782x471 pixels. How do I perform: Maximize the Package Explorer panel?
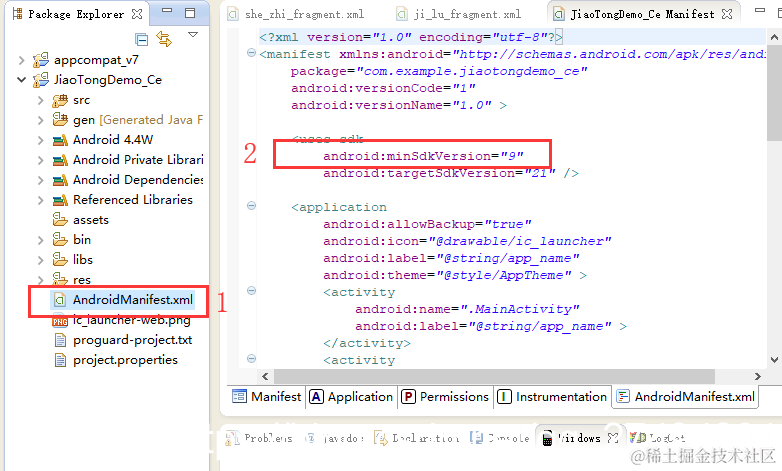coord(190,13)
